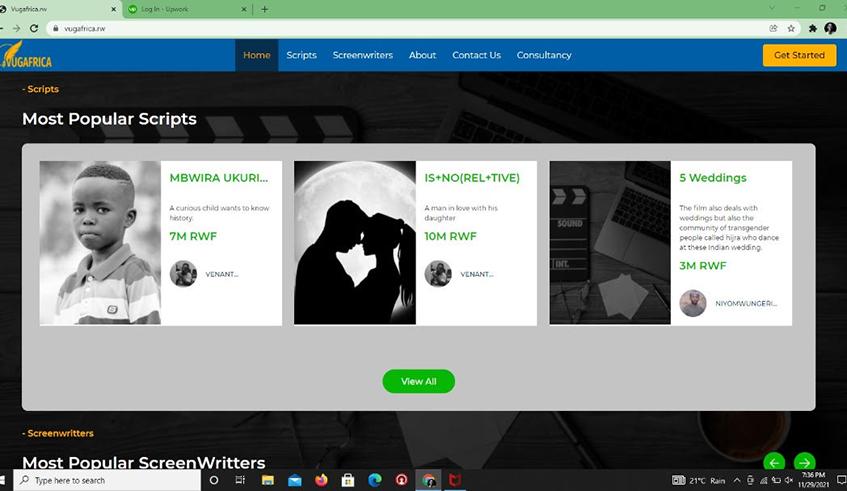
Task: Switch to the Log In - Upwork tab
Action: pyautogui.click(x=187, y=9)
